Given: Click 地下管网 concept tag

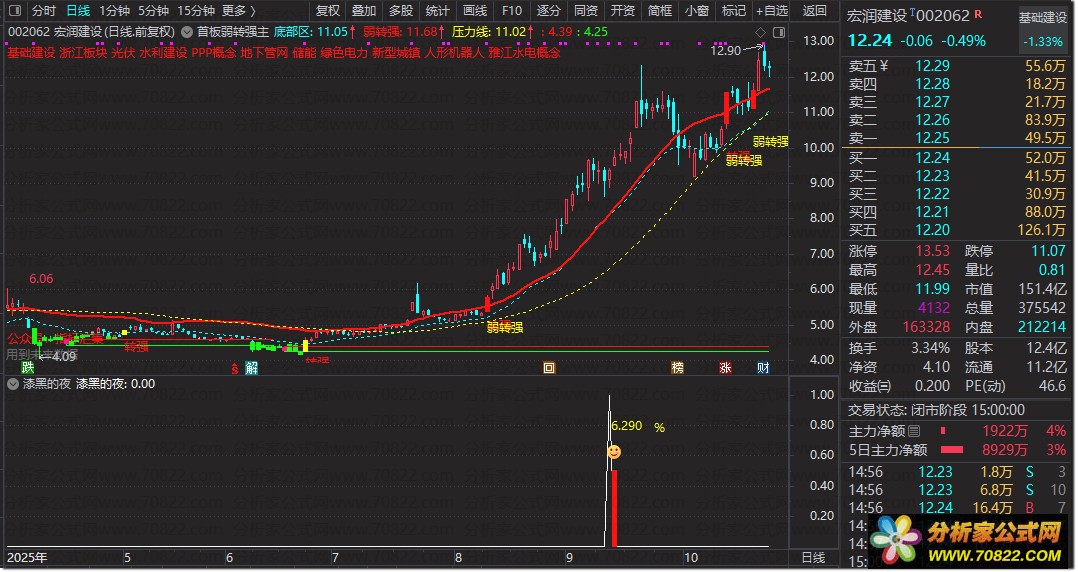Looking at the screenshot, I should [x=264, y=53].
